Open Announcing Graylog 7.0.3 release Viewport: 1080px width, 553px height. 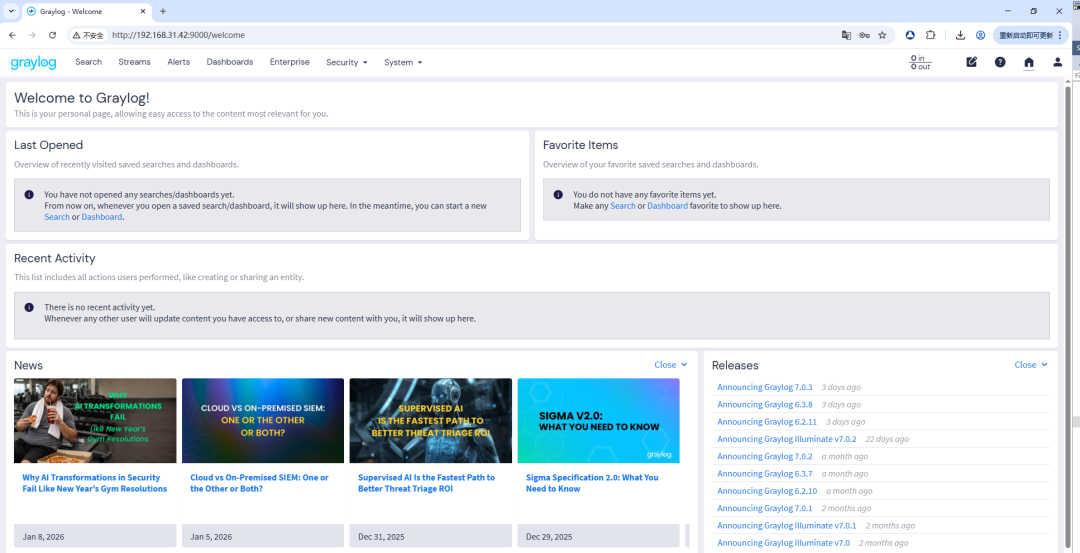[x=765, y=387]
